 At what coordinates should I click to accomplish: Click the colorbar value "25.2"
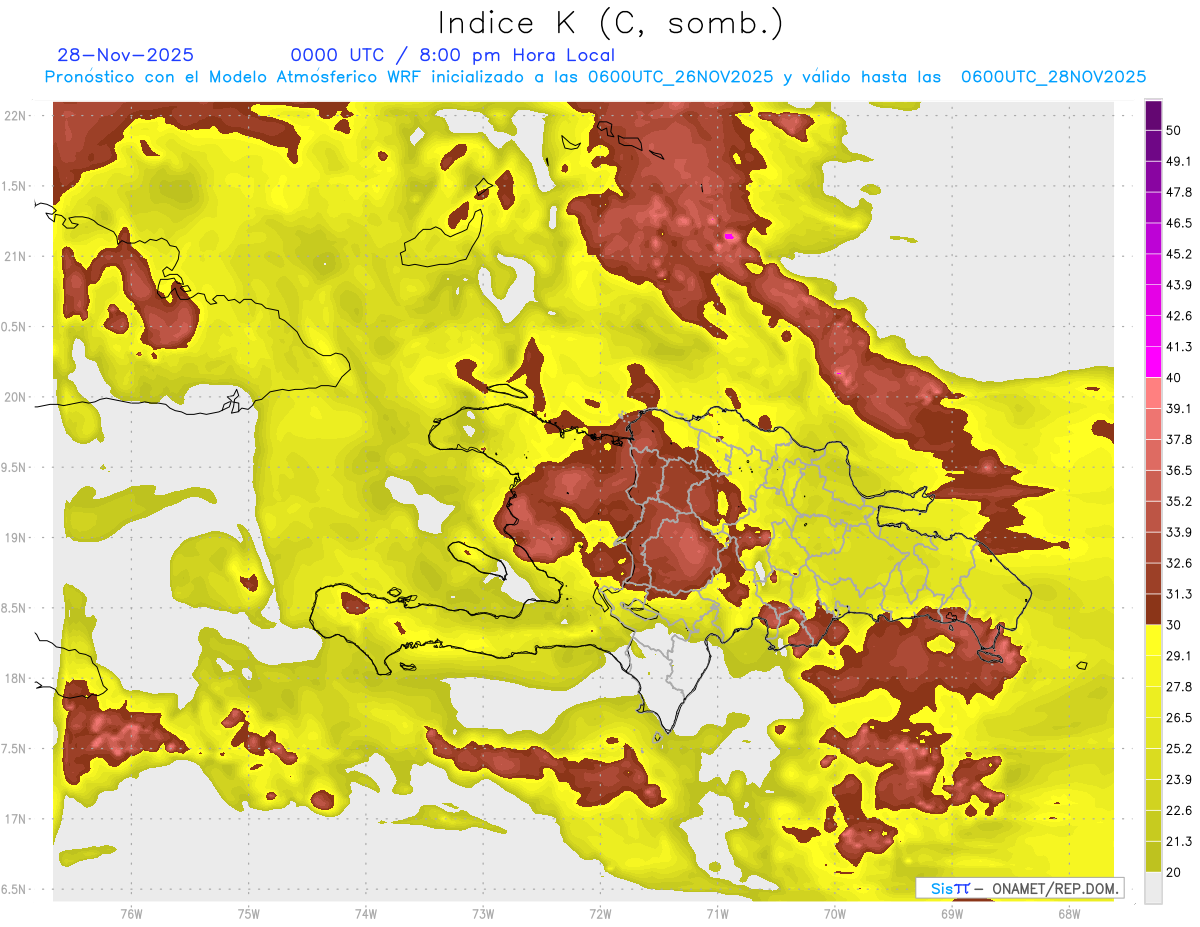point(1179,748)
